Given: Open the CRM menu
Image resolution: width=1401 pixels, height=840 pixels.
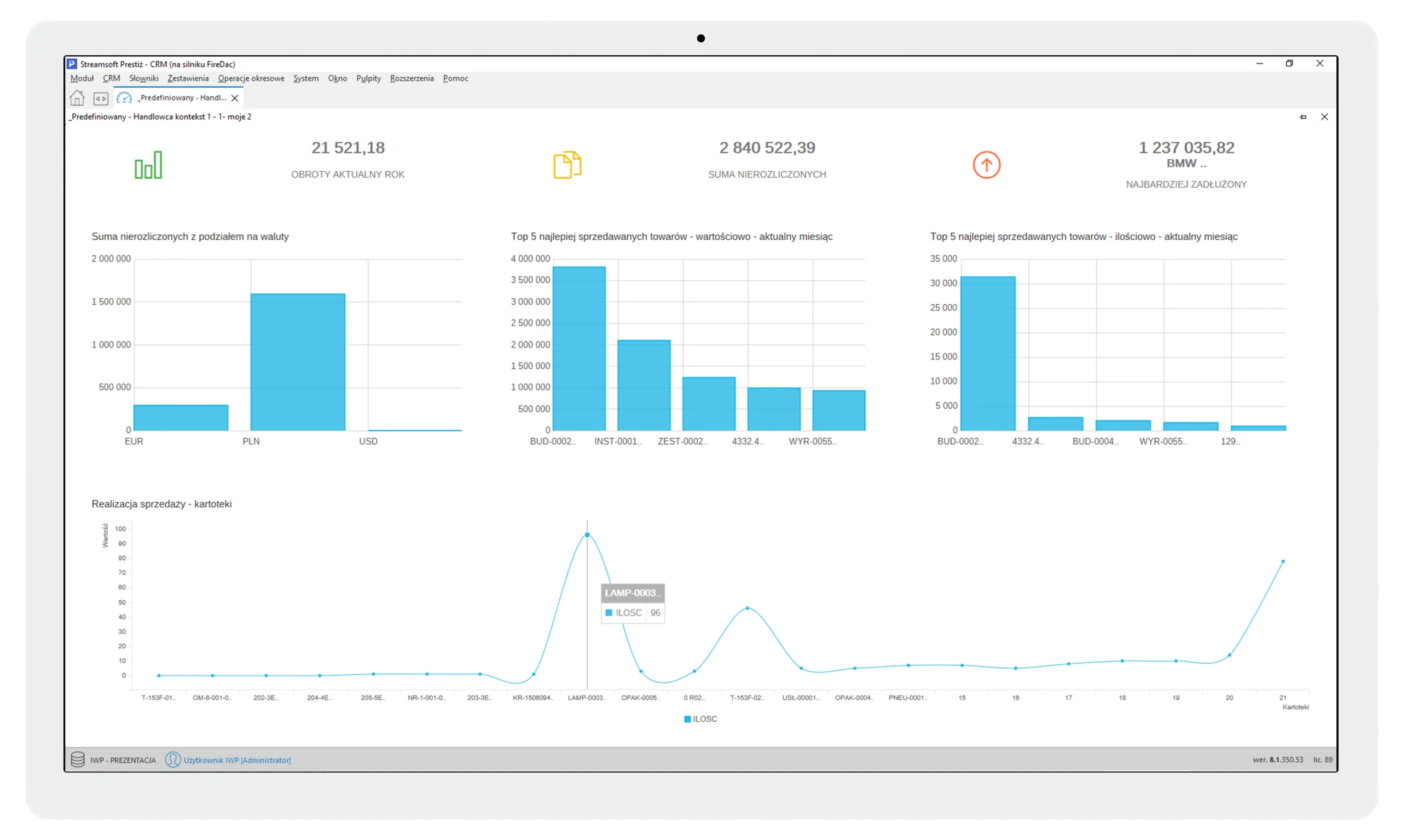Looking at the screenshot, I should coord(111,78).
